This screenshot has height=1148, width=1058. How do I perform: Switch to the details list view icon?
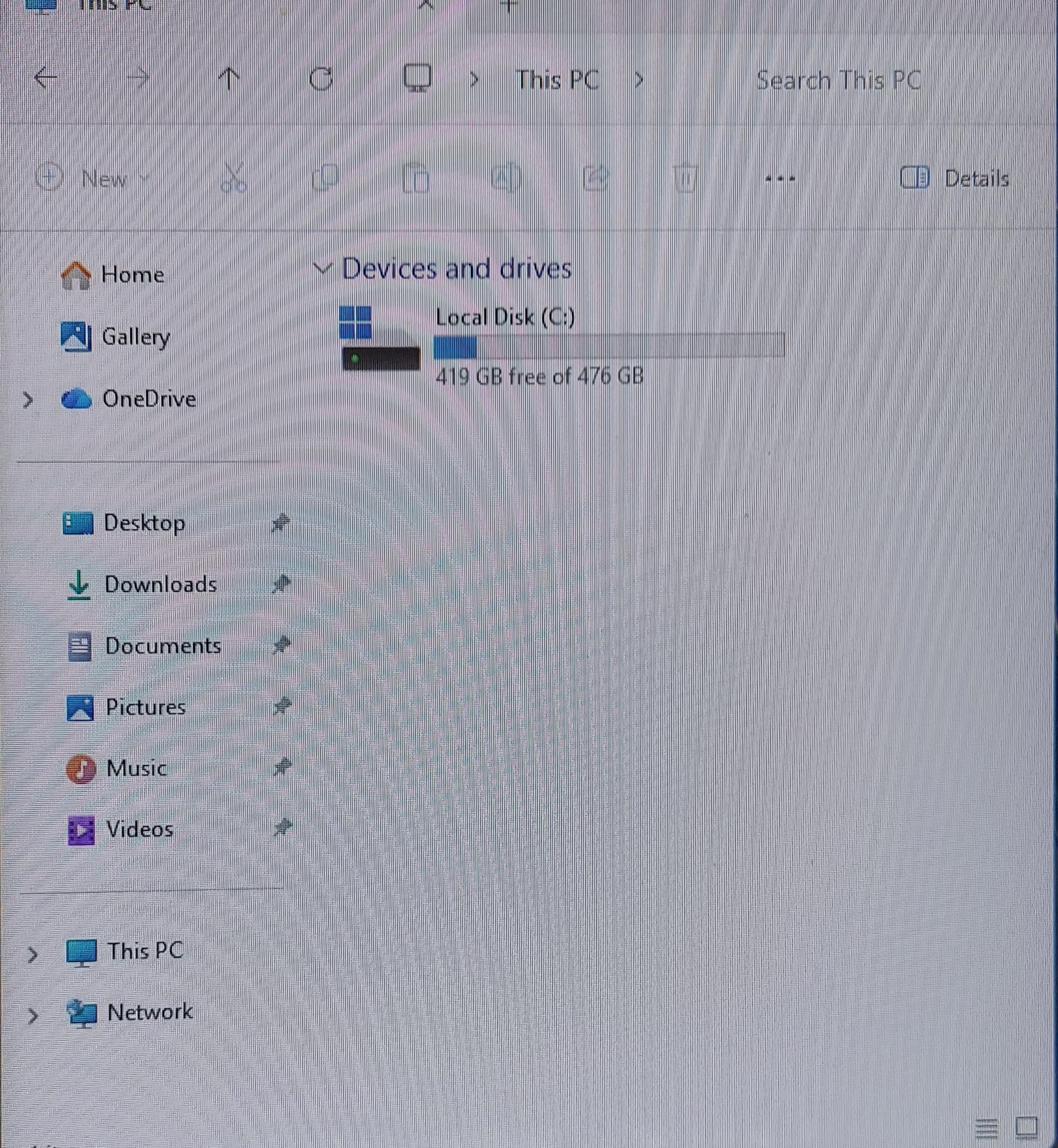[986, 1128]
